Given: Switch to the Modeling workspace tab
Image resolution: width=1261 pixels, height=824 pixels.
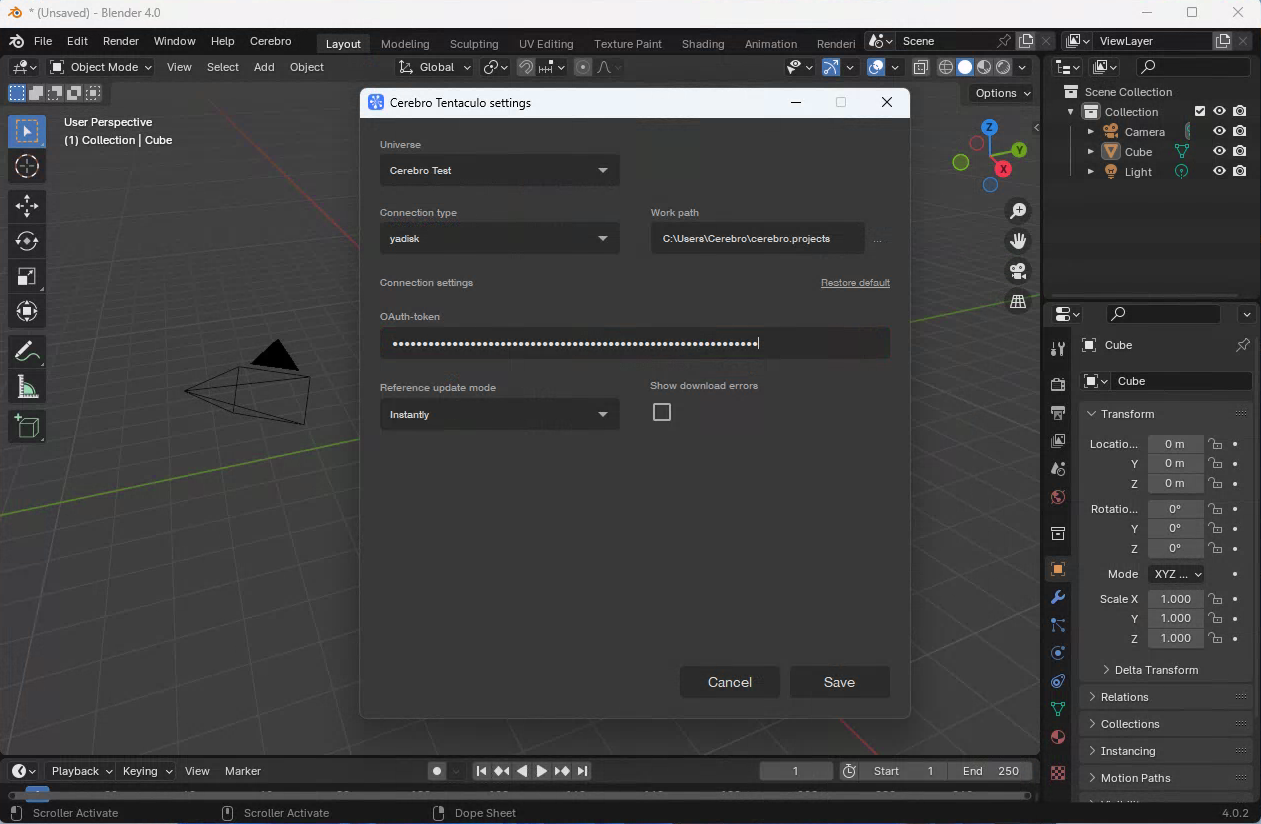Looking at the screenshot, I should coord(405,44).
